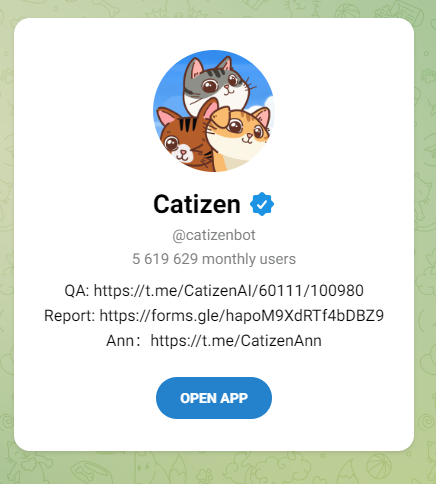Viewport: 436px width, 484px height.
Task: Launch the bot with OPEN APP
Action: pyautogui.click(x=214, y=398)
